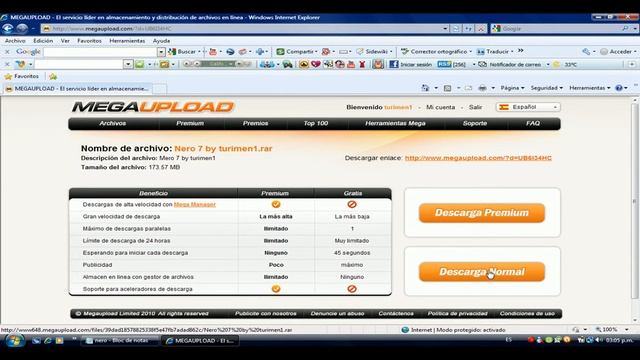
Task: Click Archivos in the Megaupload navigation bar
Action: coord(113,123)
